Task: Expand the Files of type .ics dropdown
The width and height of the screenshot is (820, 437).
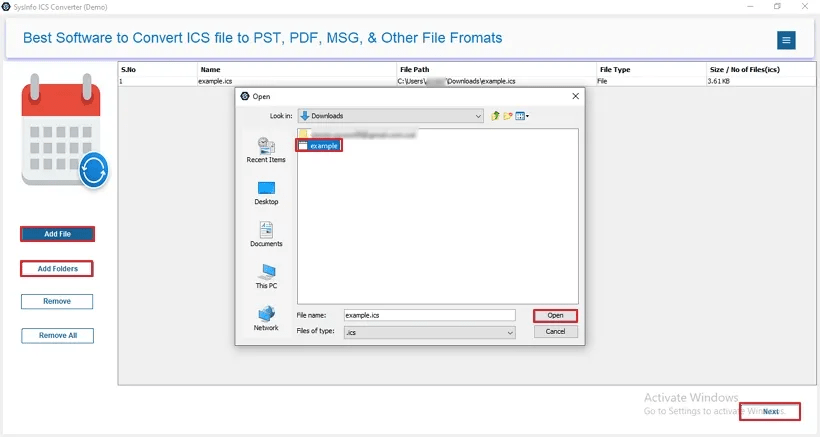Action: click(x=429, y=332)
